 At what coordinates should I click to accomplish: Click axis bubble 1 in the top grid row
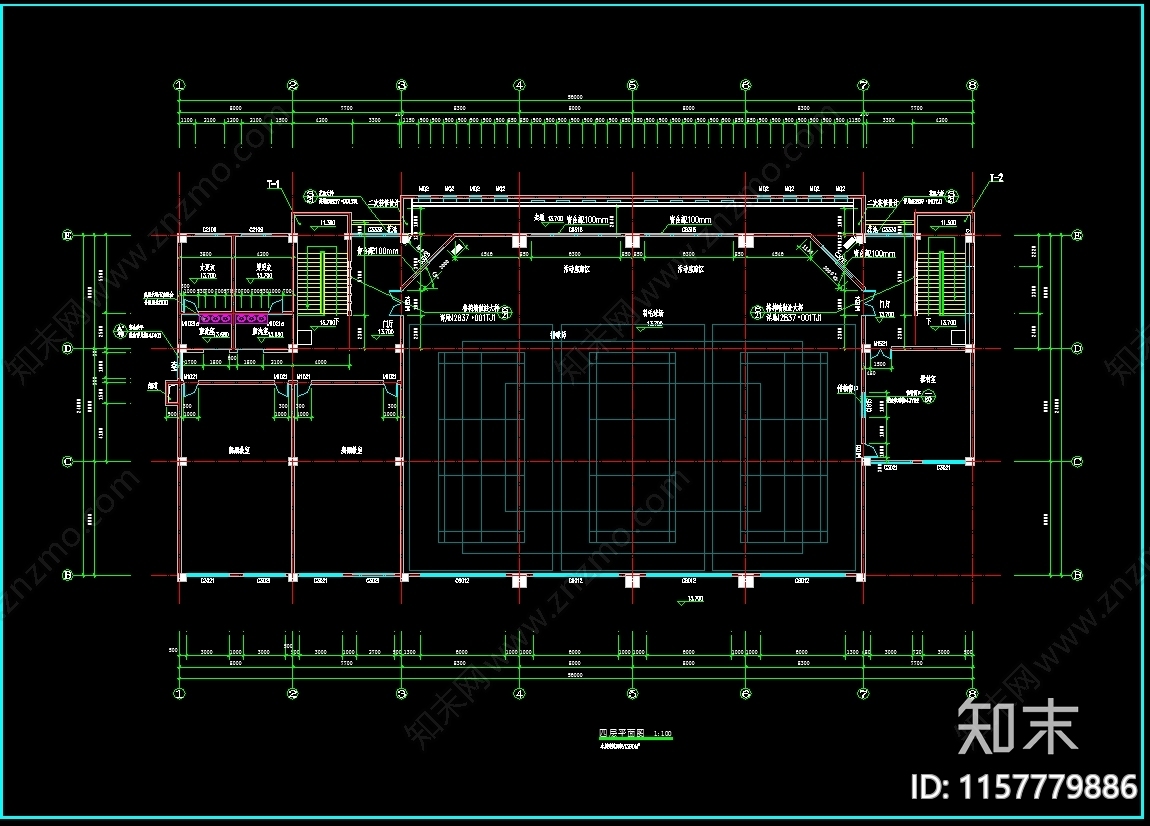click(x=179, y=85)
